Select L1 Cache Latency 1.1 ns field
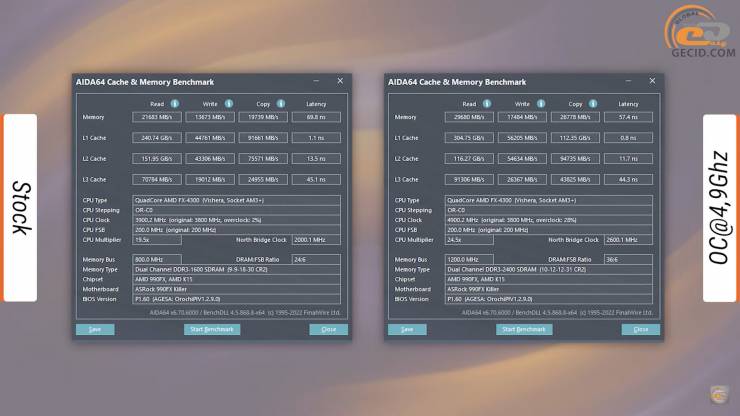This screenshot has height=416, width=740. tap(316, 138)
